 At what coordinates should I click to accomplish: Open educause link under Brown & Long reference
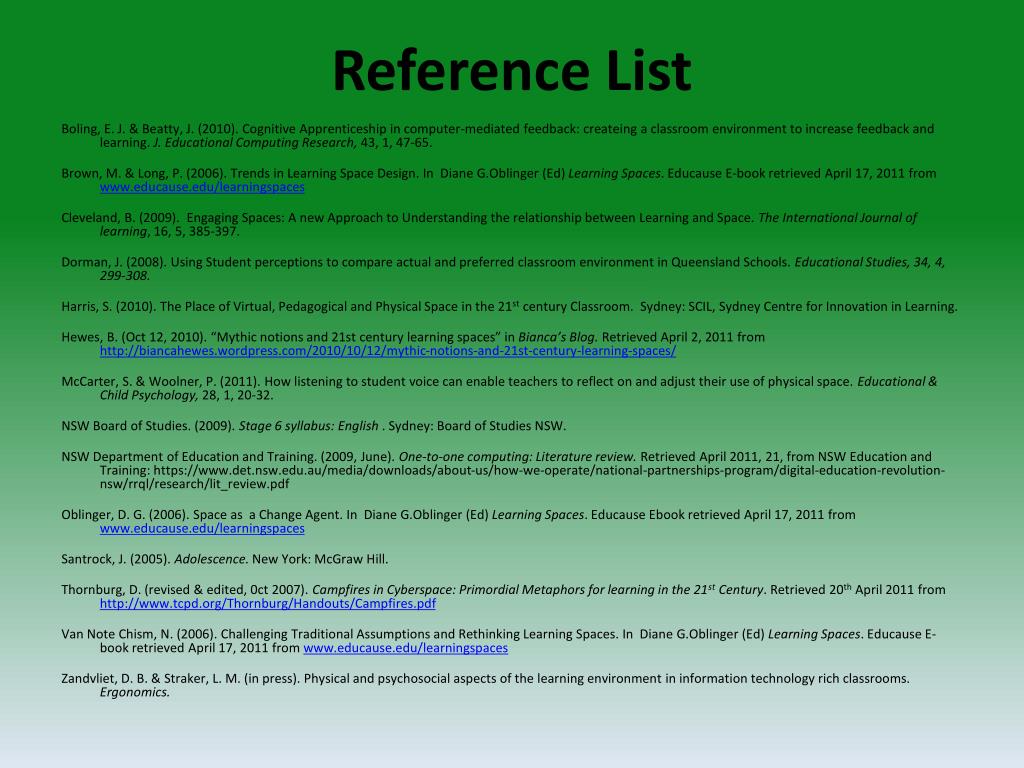[202, 187]
